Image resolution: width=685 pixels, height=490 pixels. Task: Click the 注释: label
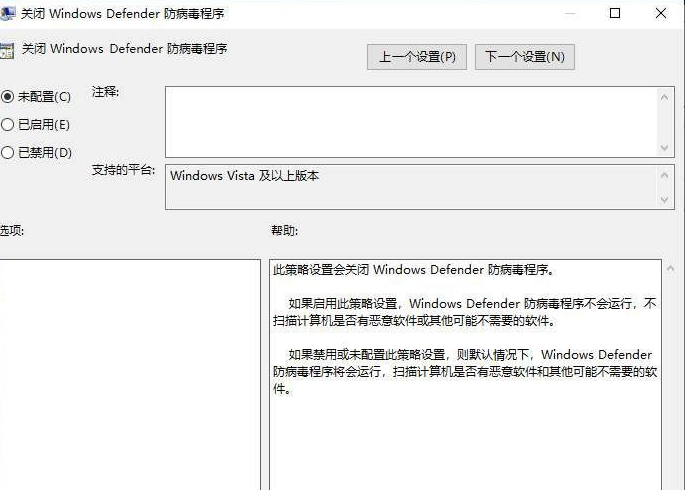click(105, 92)
